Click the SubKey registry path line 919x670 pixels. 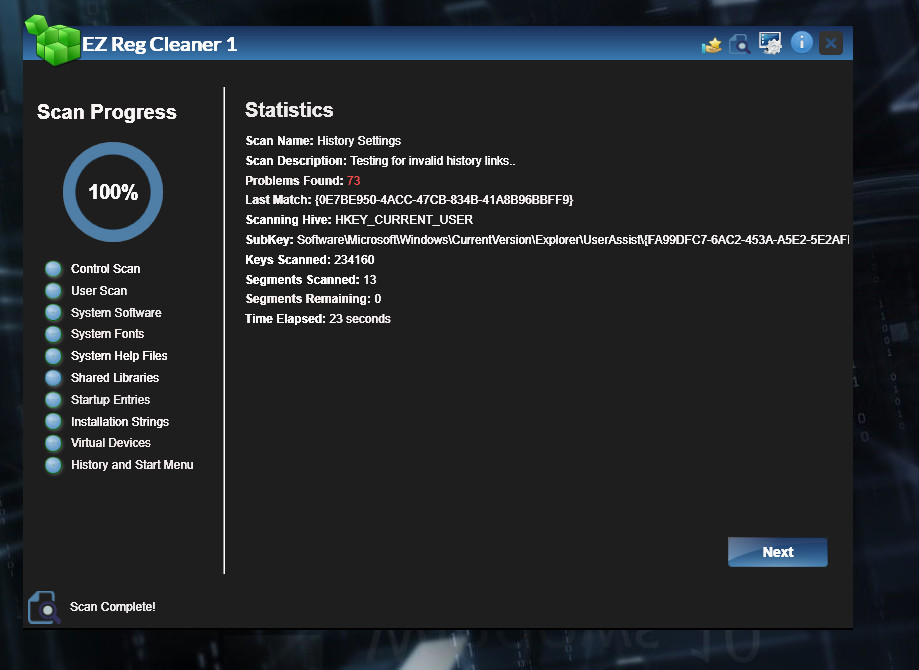(x=547, y=240)
